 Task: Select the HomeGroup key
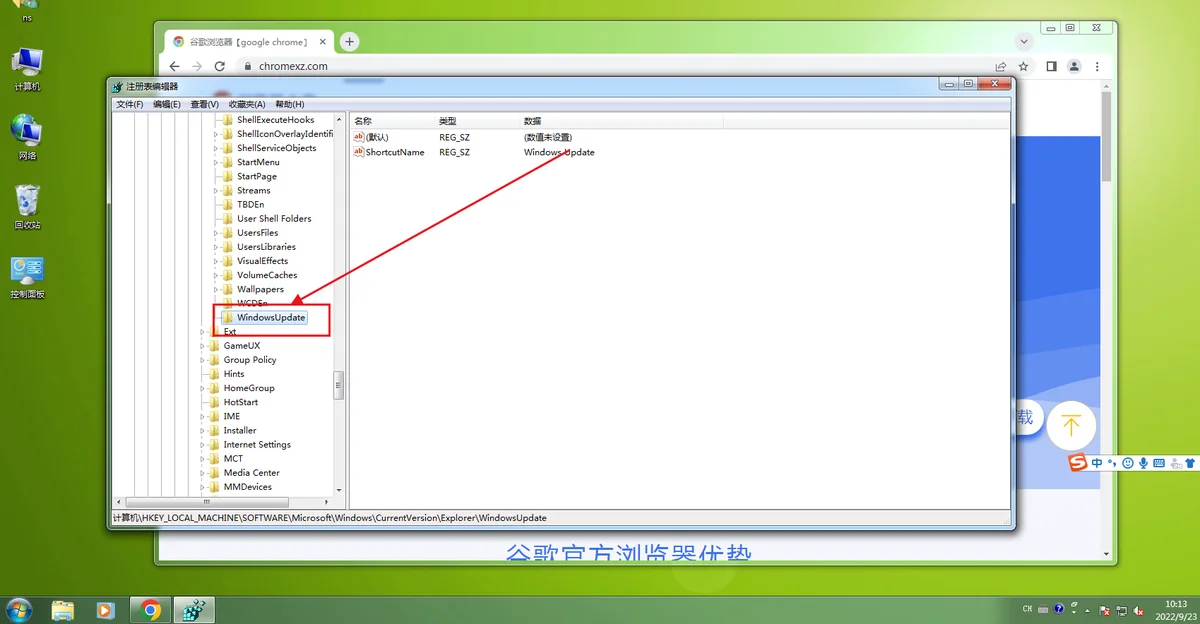tap(249, 388)
